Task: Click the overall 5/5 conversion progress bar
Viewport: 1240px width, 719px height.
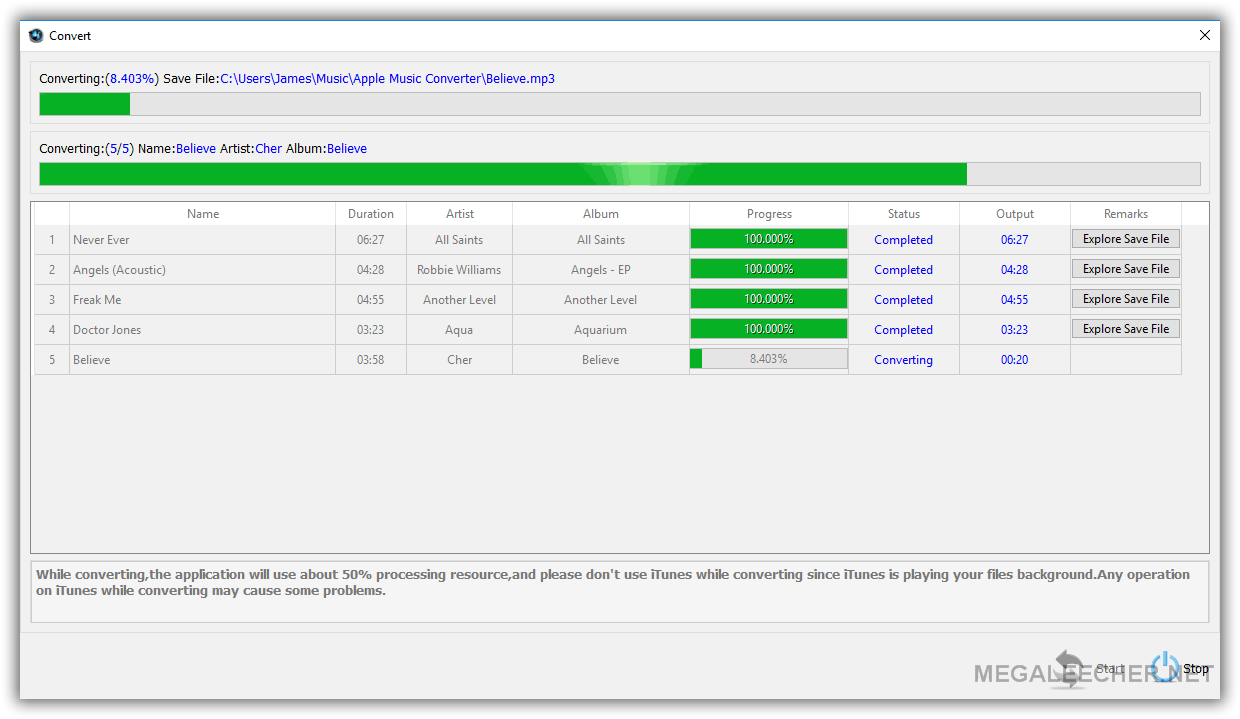Action: [620, 174]
